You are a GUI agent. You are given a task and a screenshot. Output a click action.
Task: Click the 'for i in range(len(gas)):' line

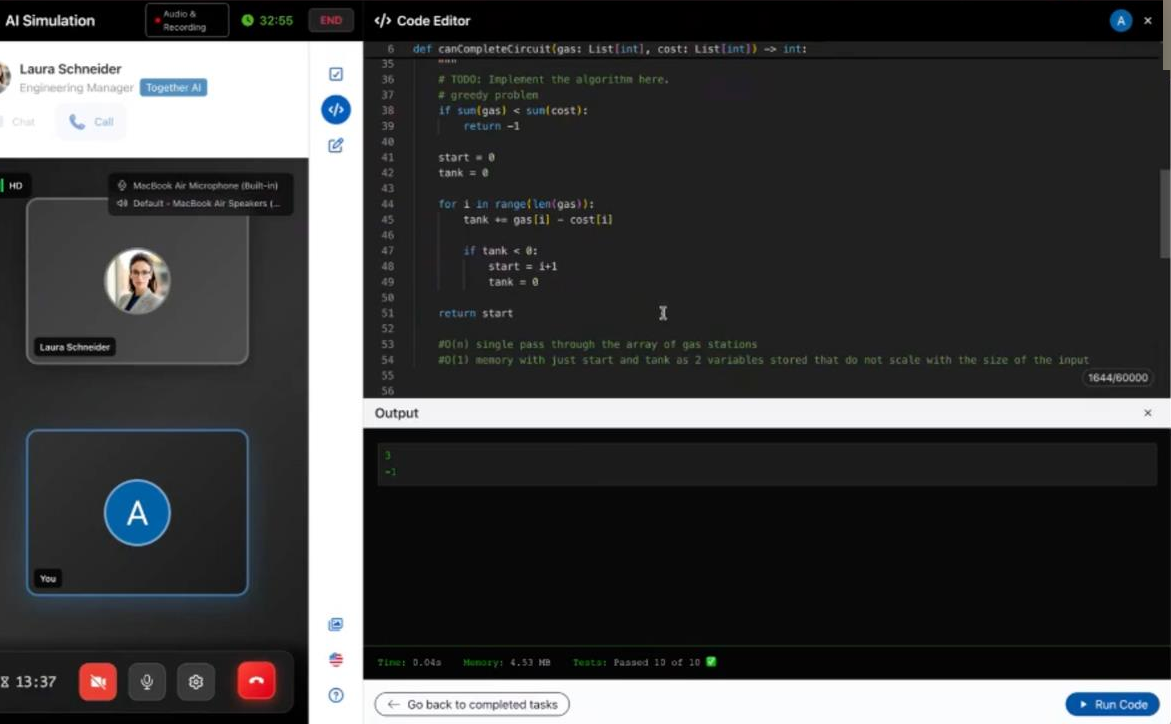coord(516,203)
